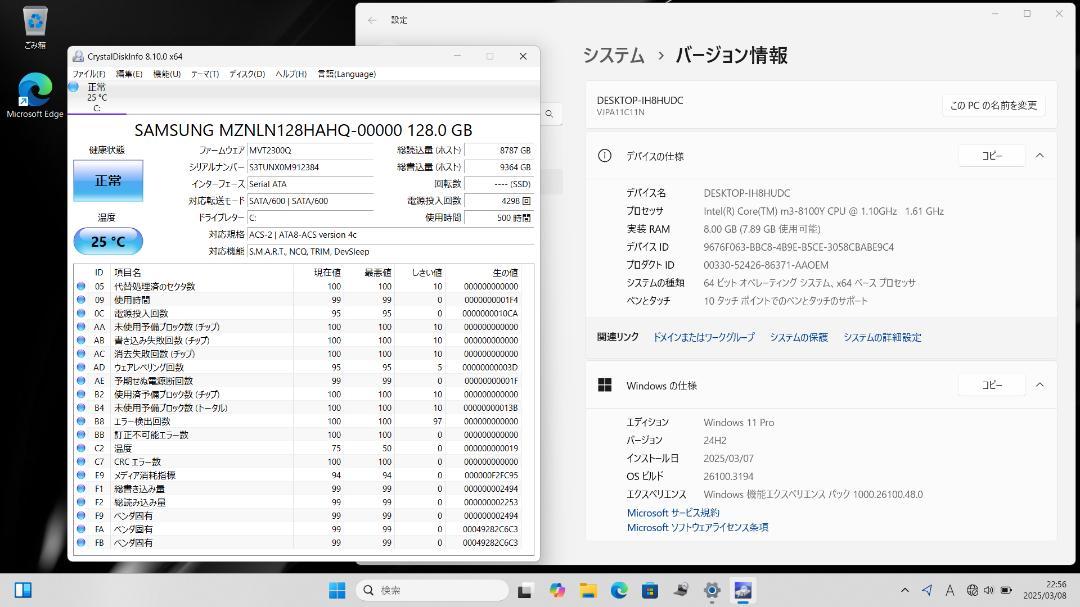Select the ウェアレベリング回数 row

click(298, 367)
